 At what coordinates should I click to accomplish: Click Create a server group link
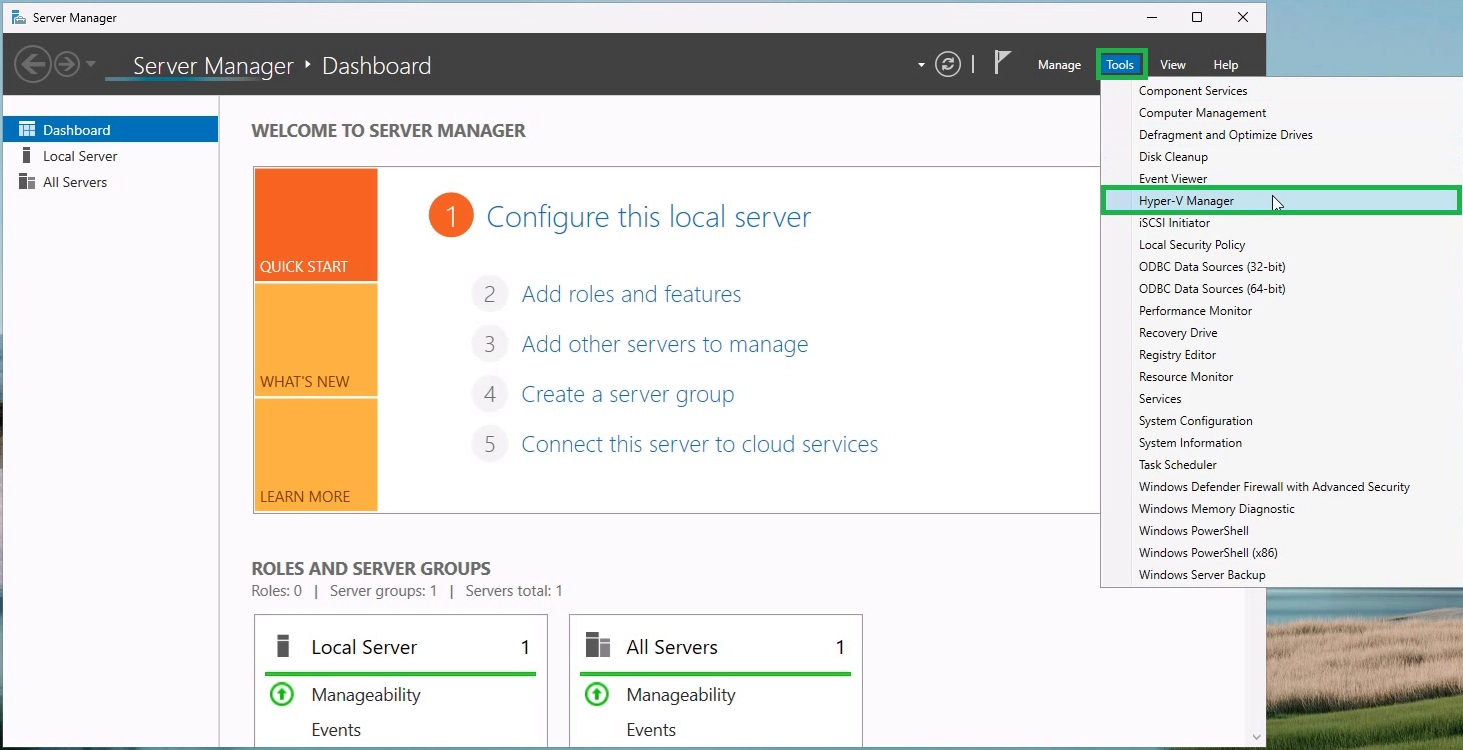[628, 394]
